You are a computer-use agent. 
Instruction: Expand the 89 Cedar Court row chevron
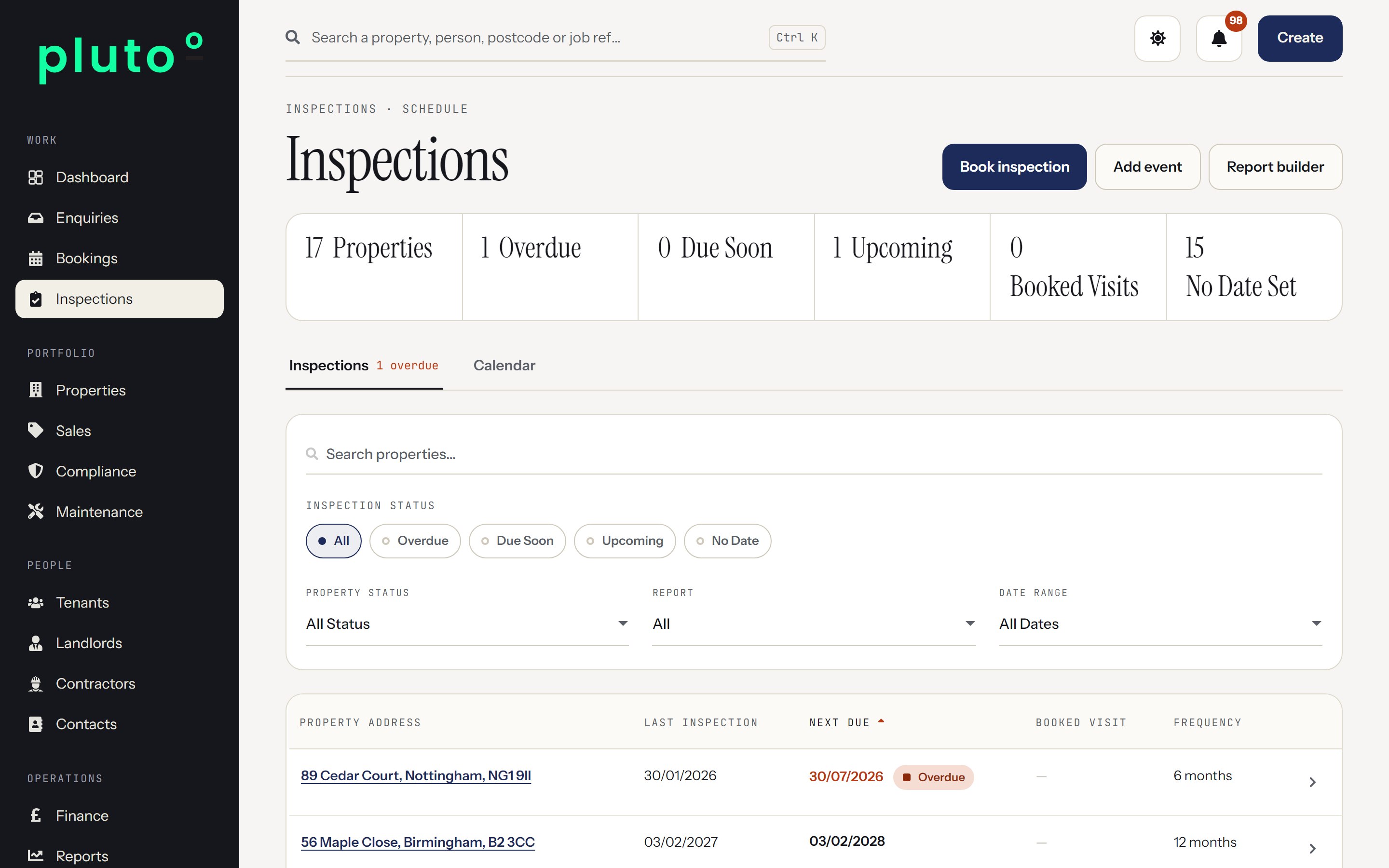pyautogui.click(x=1312, y=782)
